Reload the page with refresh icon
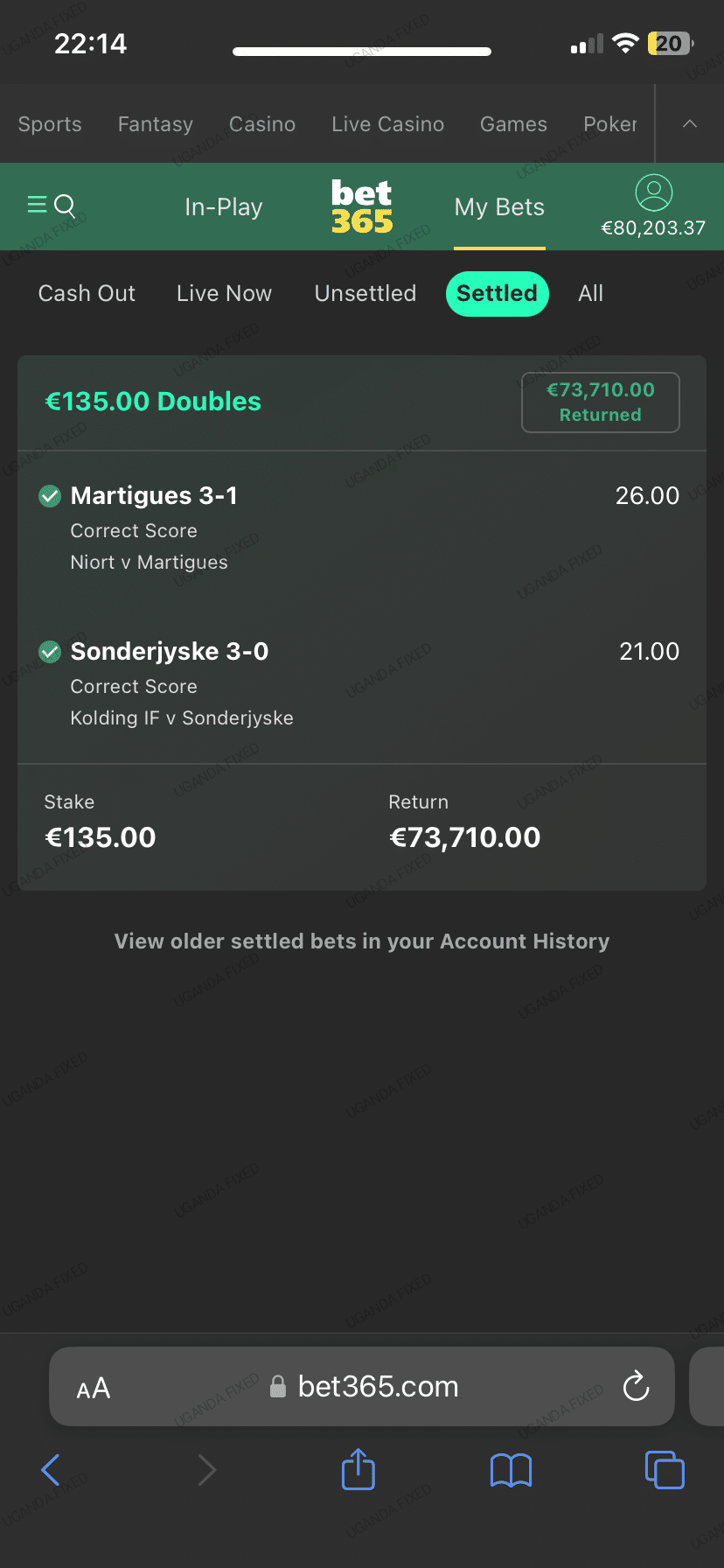Viewport: 724px width, 1568px height. 636,1386
